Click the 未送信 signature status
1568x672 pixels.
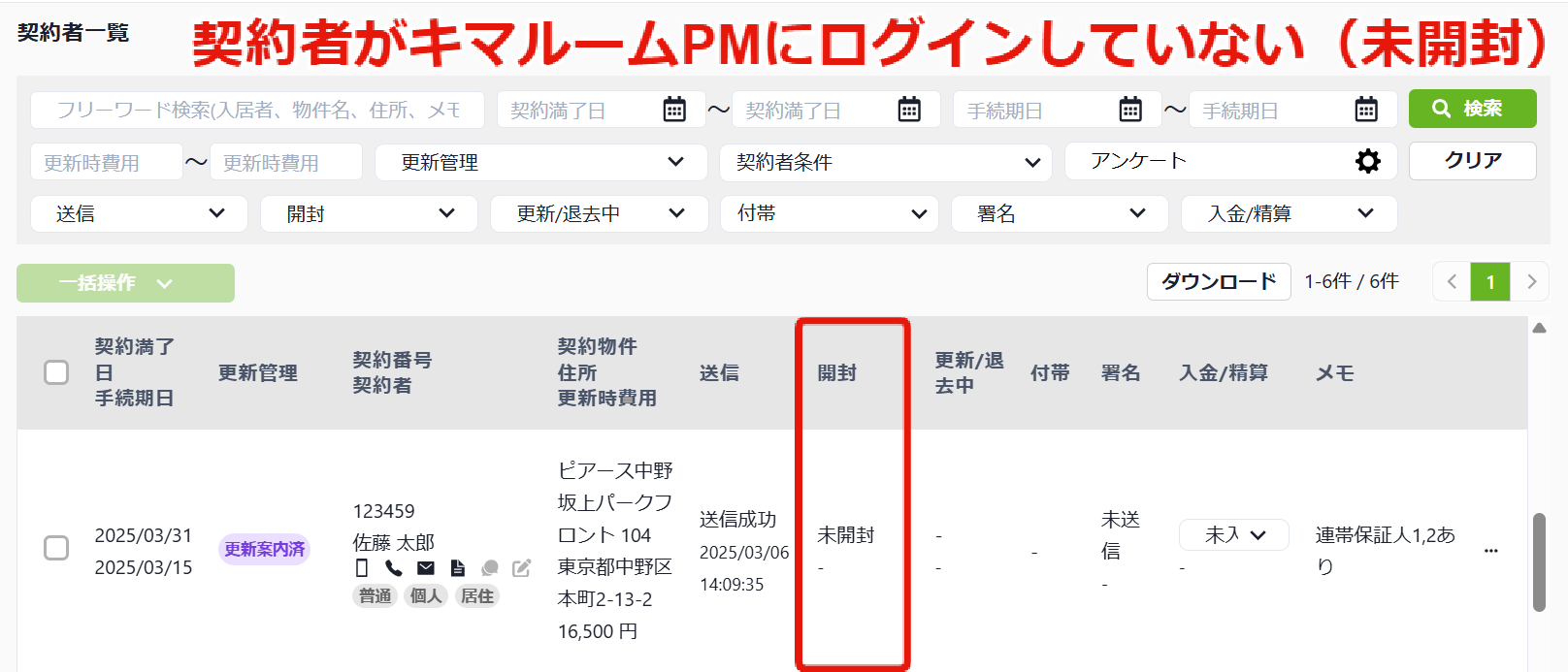tap(1121, 535)
